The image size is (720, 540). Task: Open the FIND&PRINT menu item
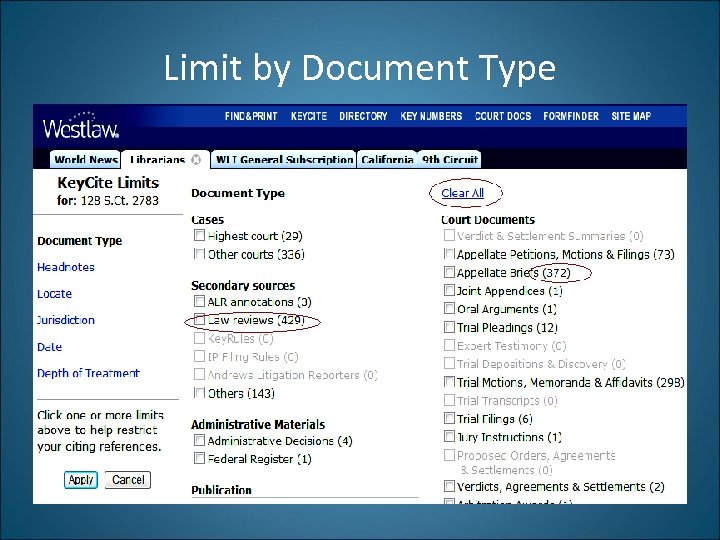tap(251, 116)
